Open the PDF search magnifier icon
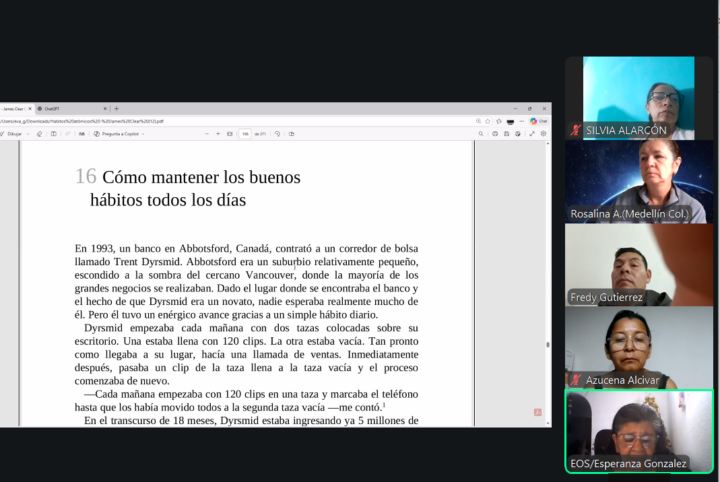 point(481,133)
